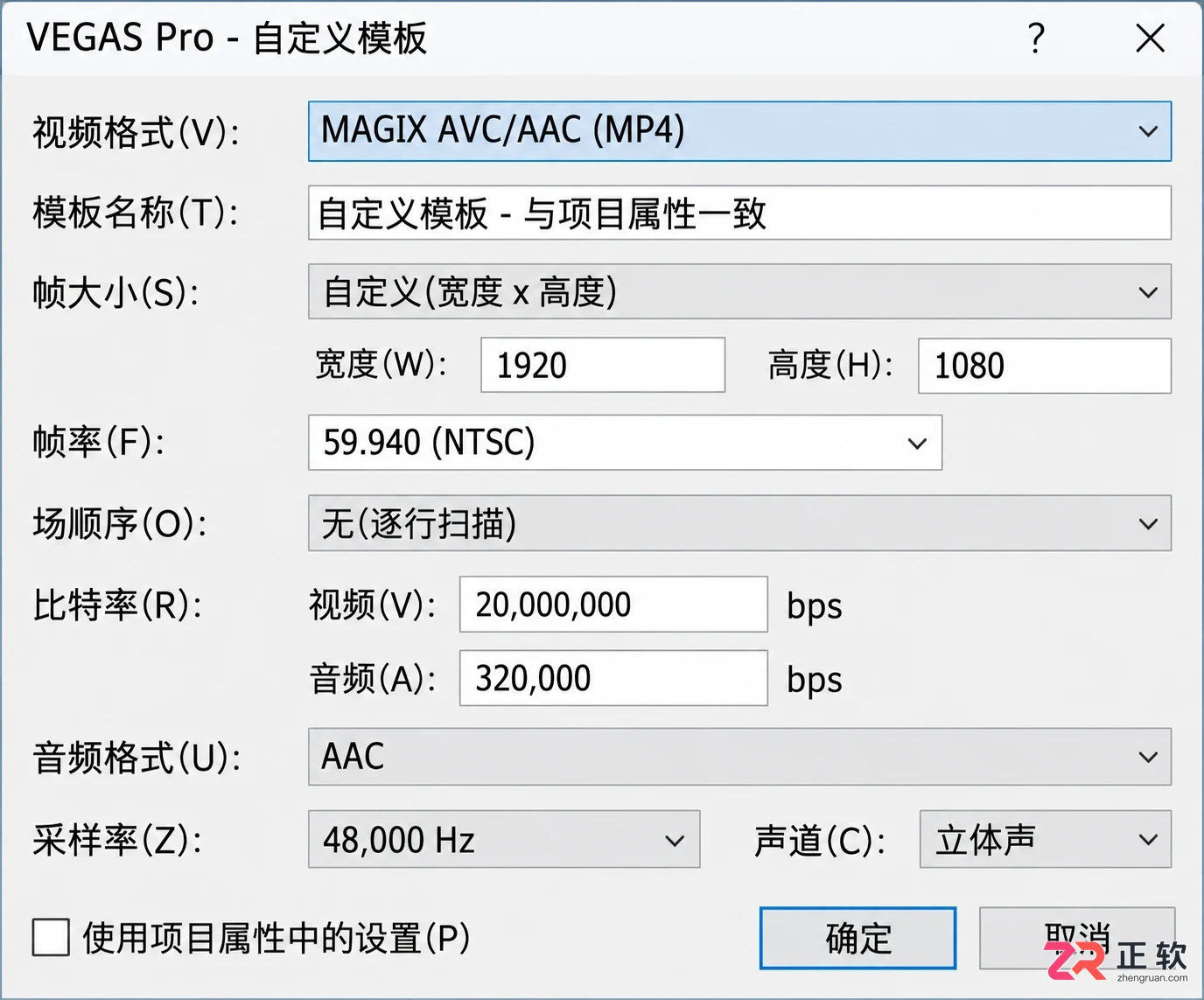Image resolution: width=1204 pixels, height=1000 pixels.
Task: Open the 视频格式 dropdown showing MAGIX AVC/AAC
Action: click(x=739, y=131)
